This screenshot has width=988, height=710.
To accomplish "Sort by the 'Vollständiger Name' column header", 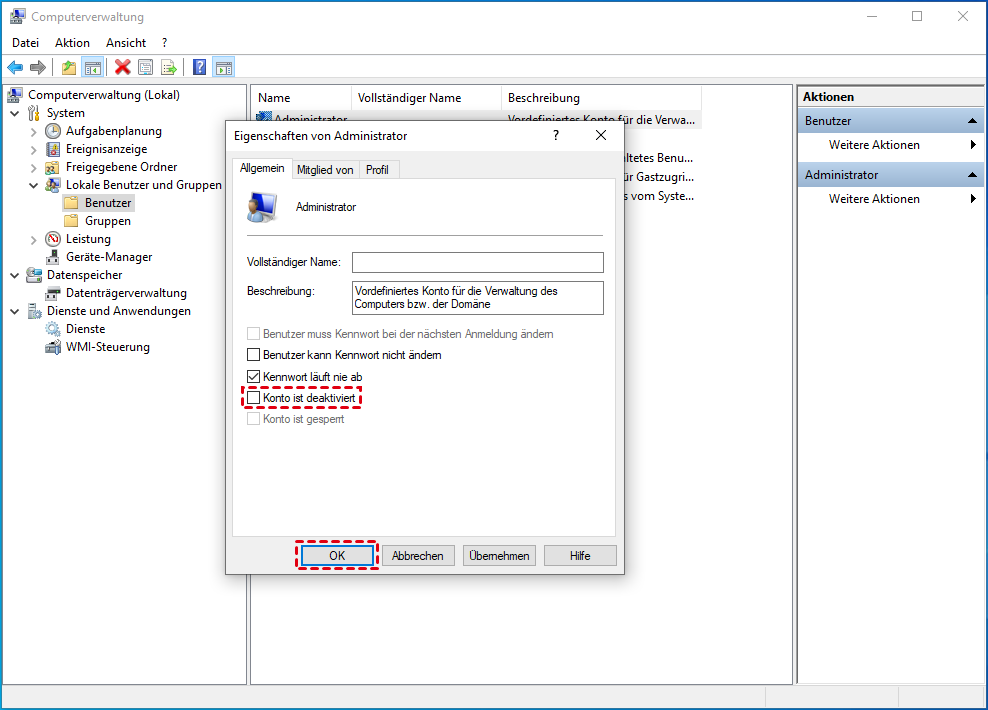I will coord(425,98).
